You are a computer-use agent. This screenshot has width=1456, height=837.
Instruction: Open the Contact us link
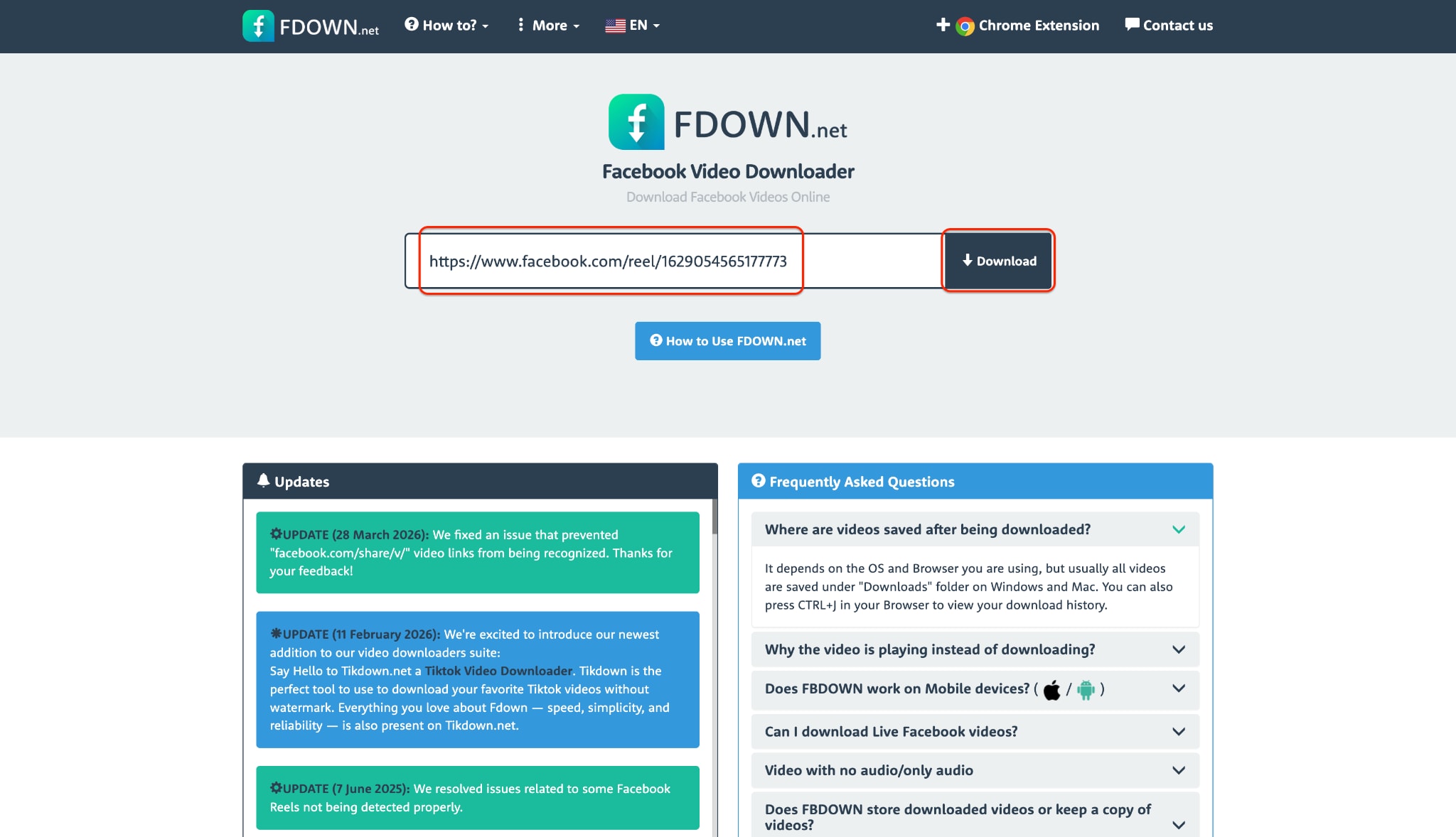click(1169, 26)
